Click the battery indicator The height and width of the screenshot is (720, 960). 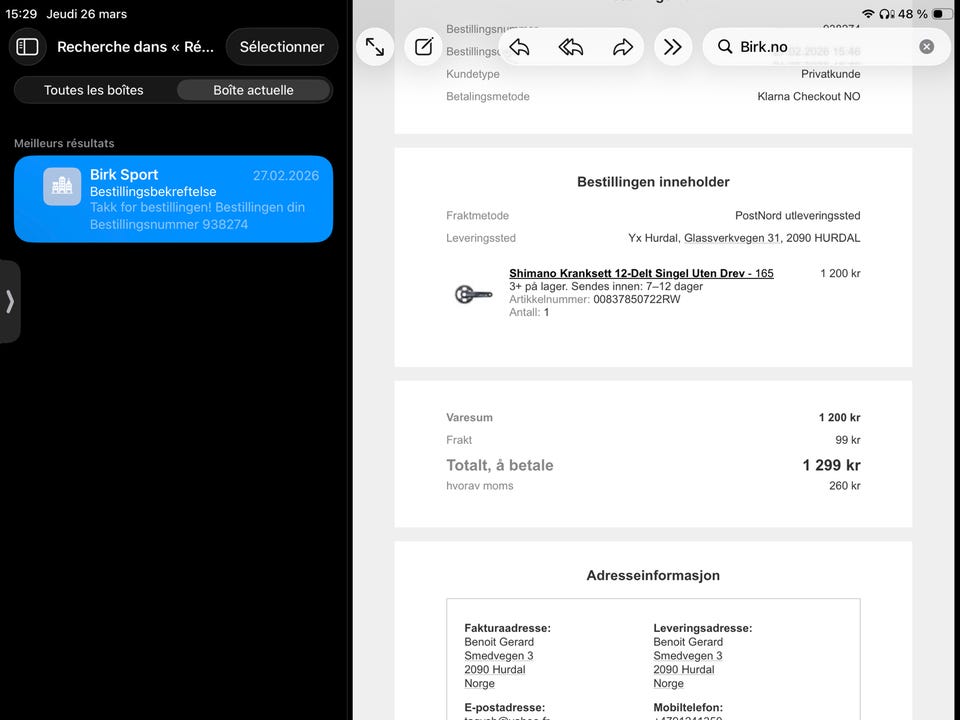942,13
